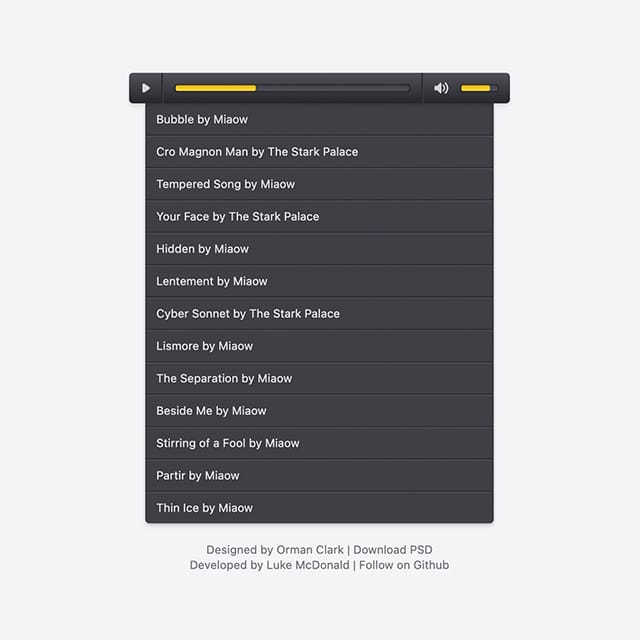Choose Partir by Miaow track
This screenshot has height=640, width=640.
[x=319, y=476]
